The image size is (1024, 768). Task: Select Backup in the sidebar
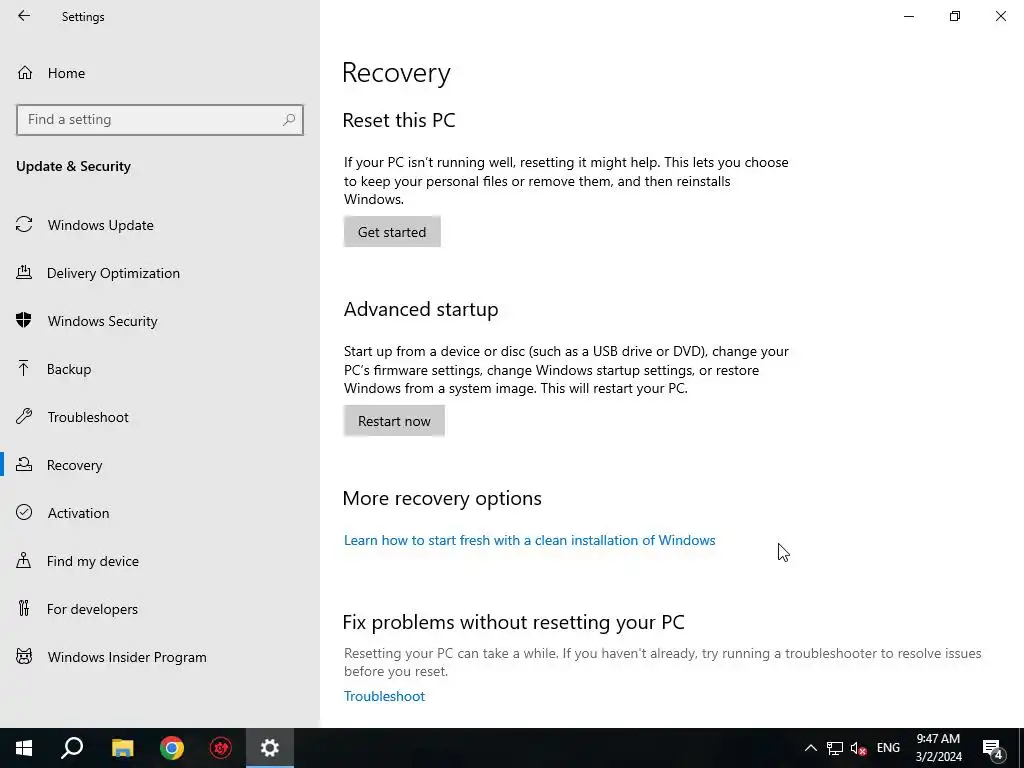[x=160, y=369]
